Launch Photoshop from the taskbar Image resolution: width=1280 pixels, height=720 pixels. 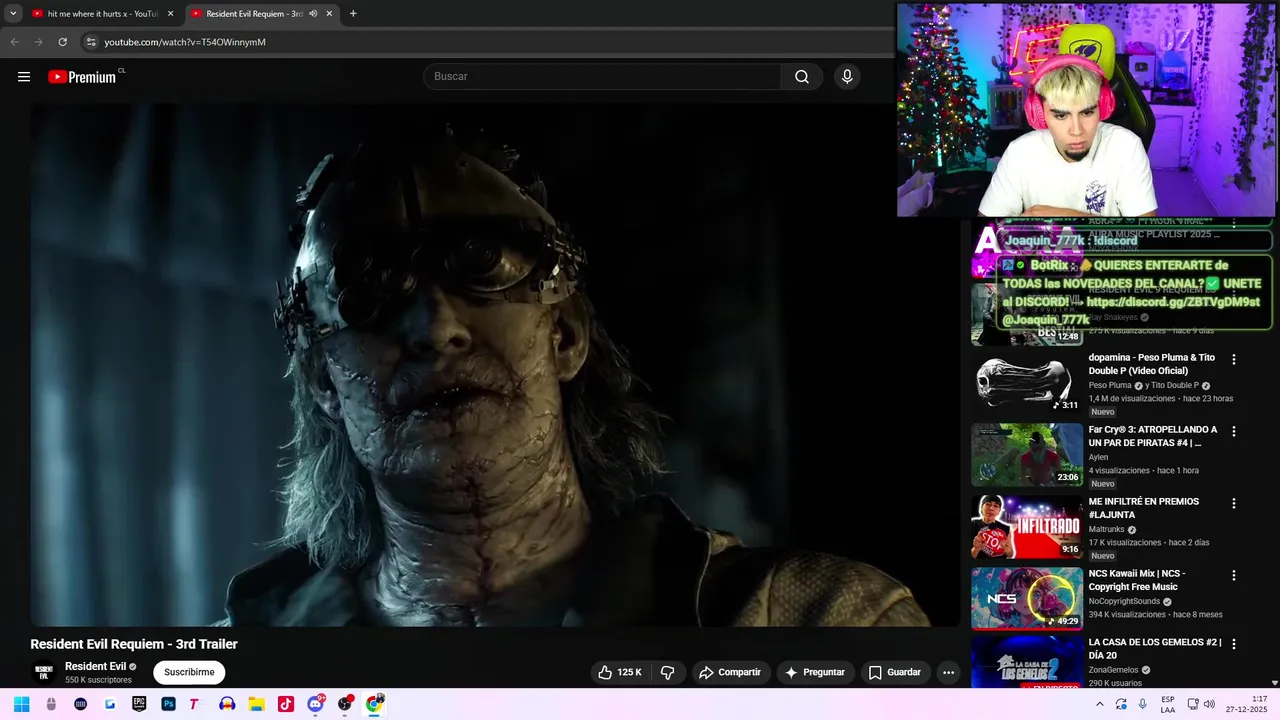168,704
